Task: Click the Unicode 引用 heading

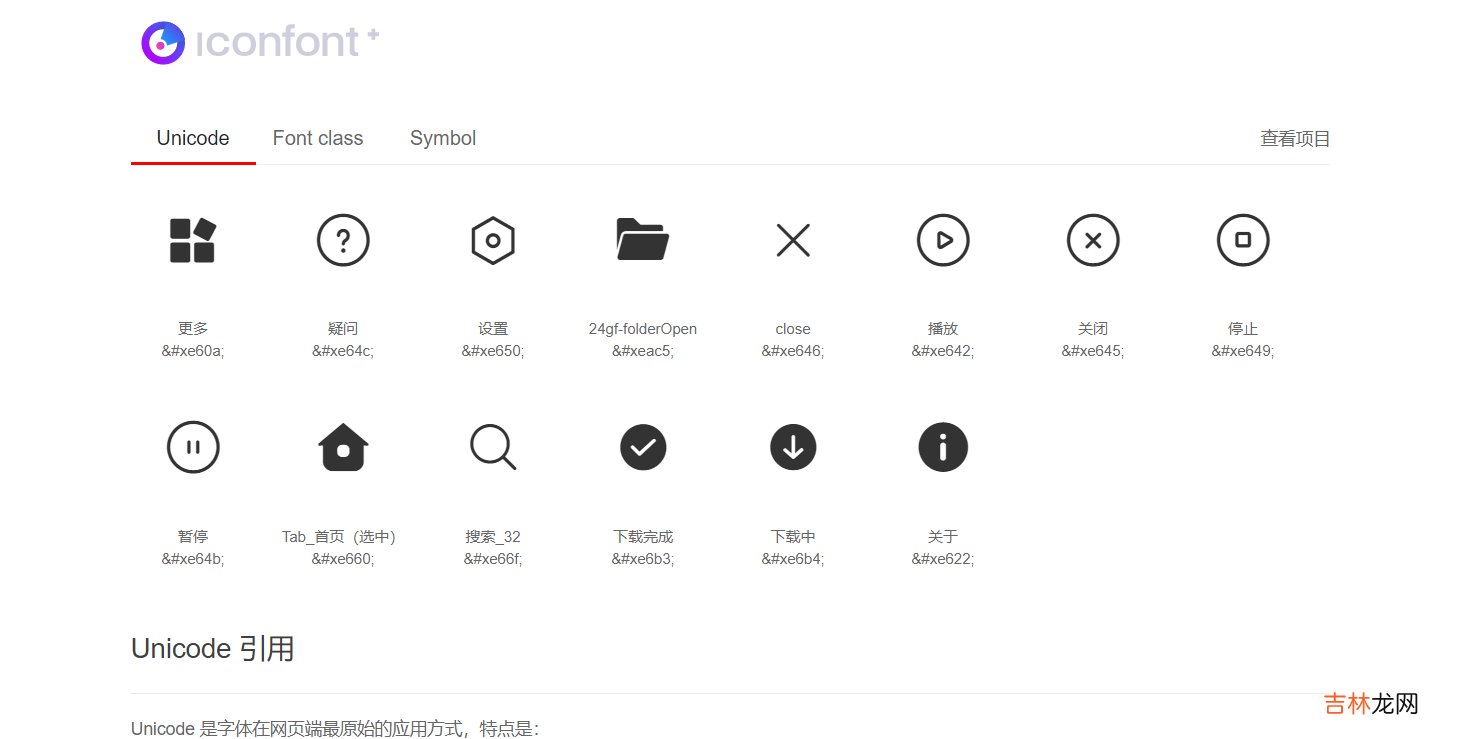Action: 213,649
